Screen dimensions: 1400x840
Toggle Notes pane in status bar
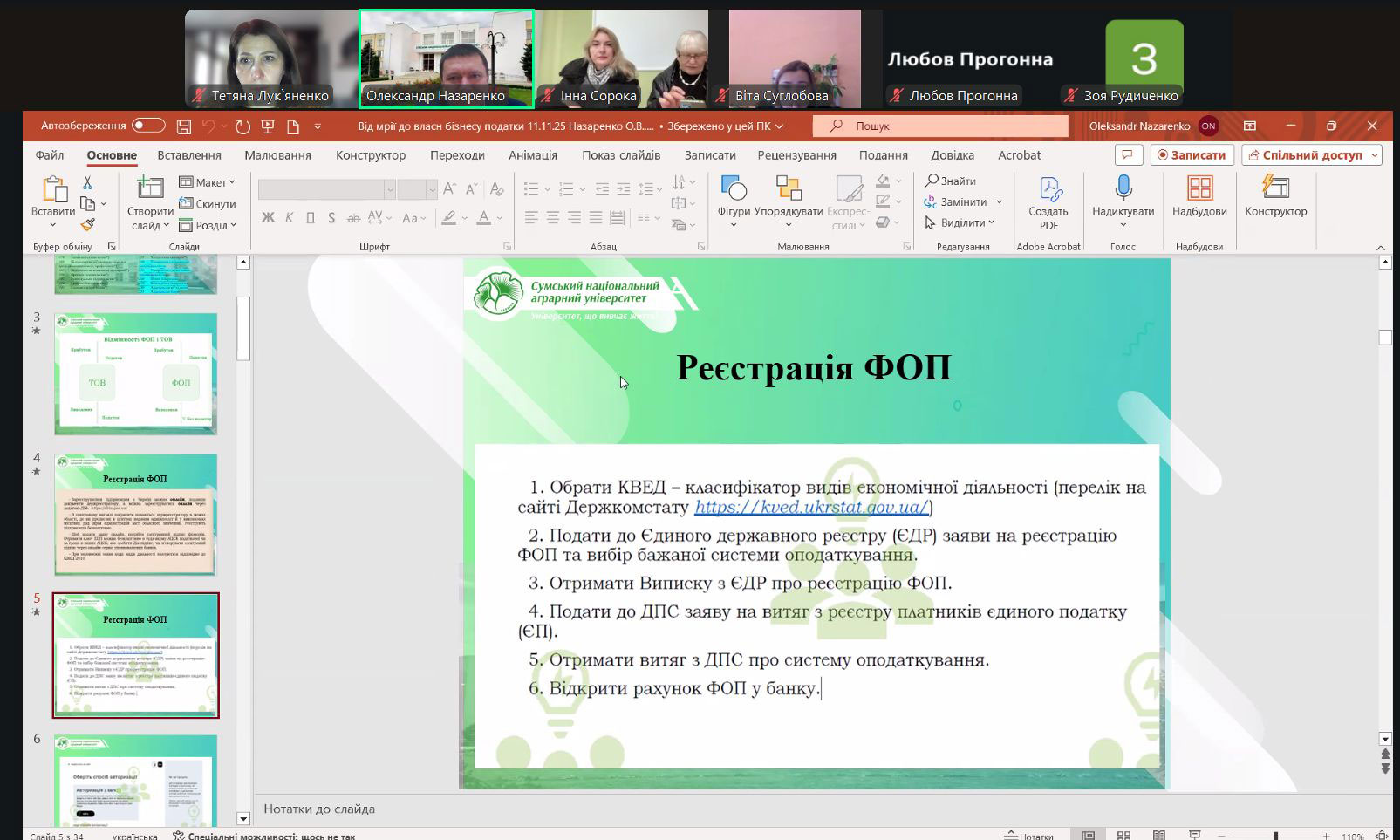click(x=1029, y=836)
